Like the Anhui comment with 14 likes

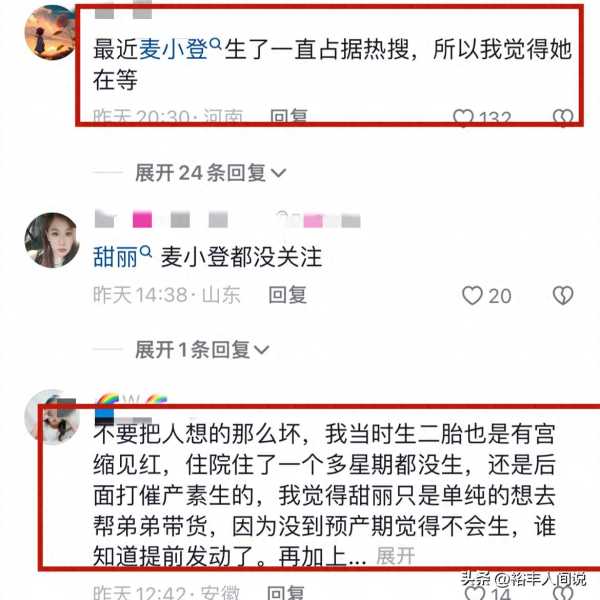point(474,592)
